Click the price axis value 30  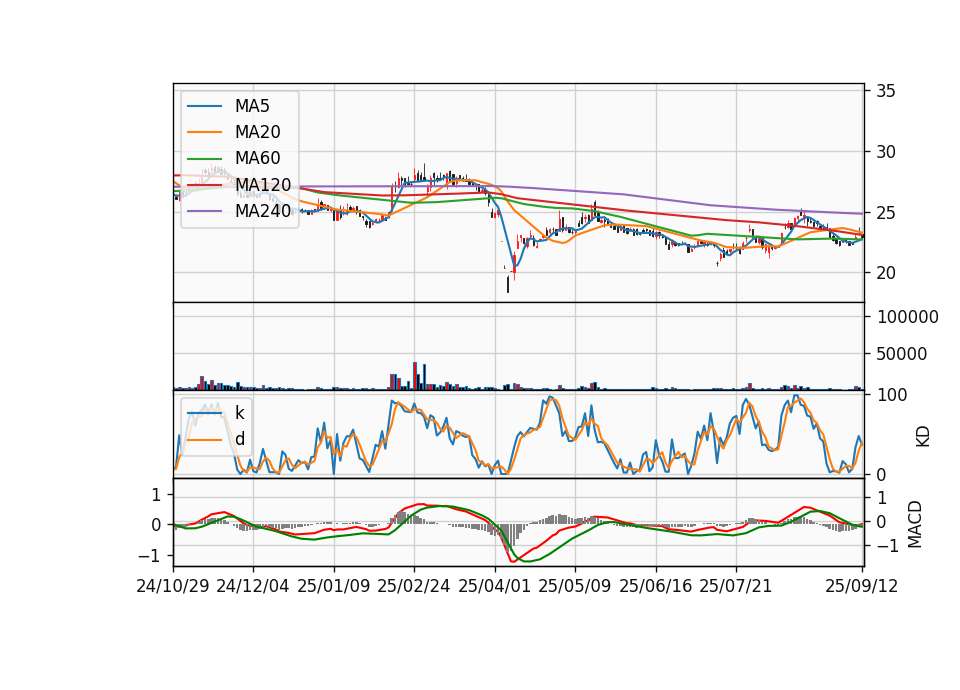886,152
